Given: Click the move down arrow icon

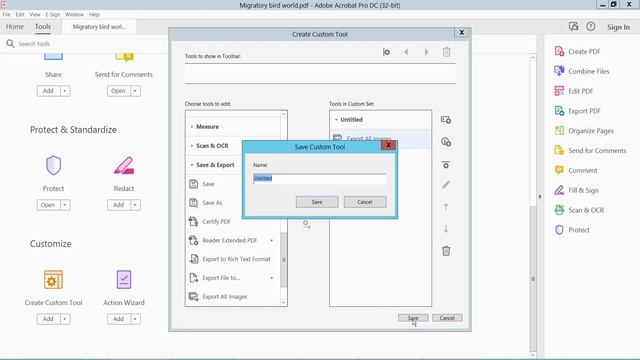Looking at the screenshot, I should (446, 229).
